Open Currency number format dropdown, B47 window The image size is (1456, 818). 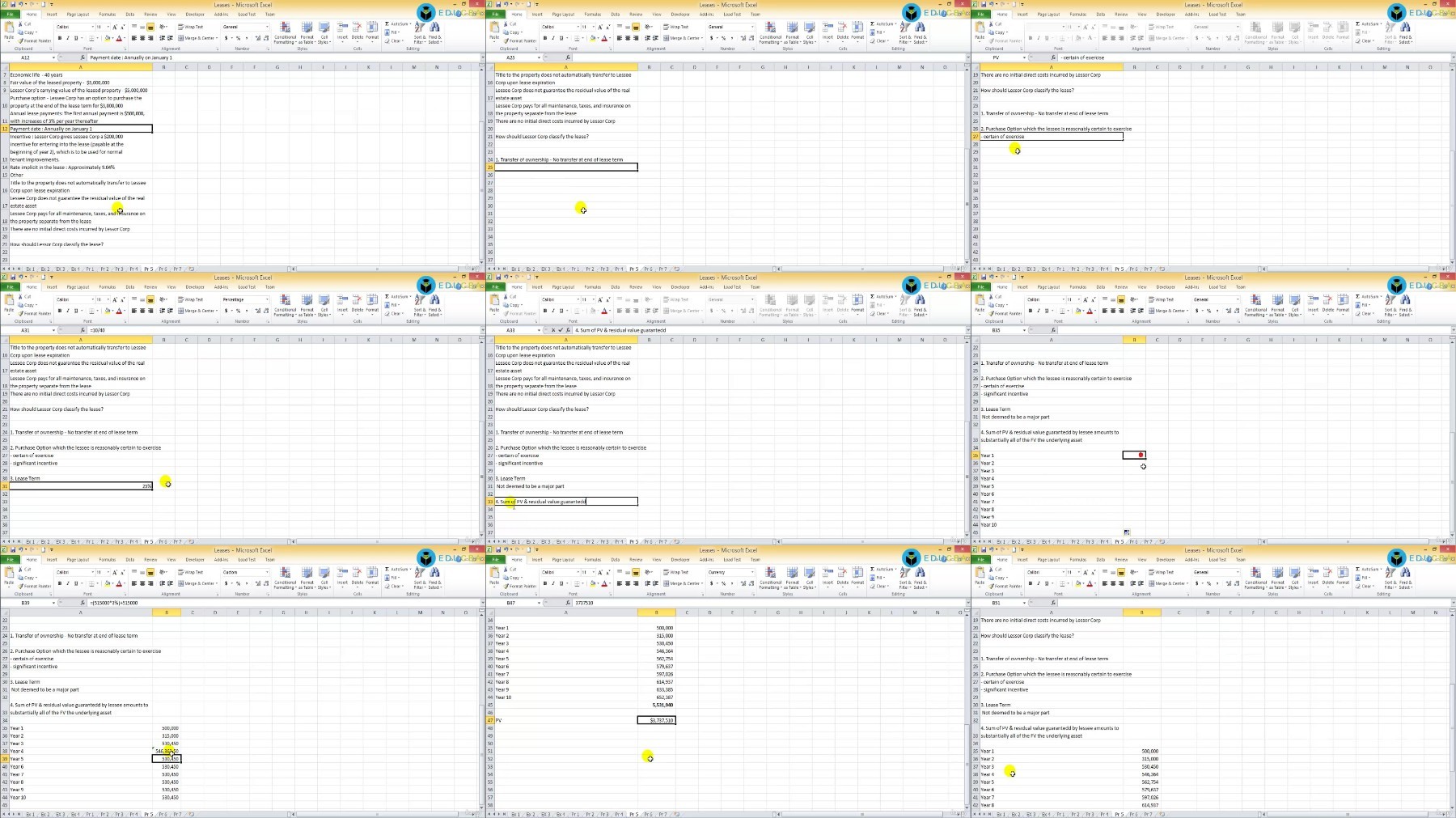click(752, 572)
